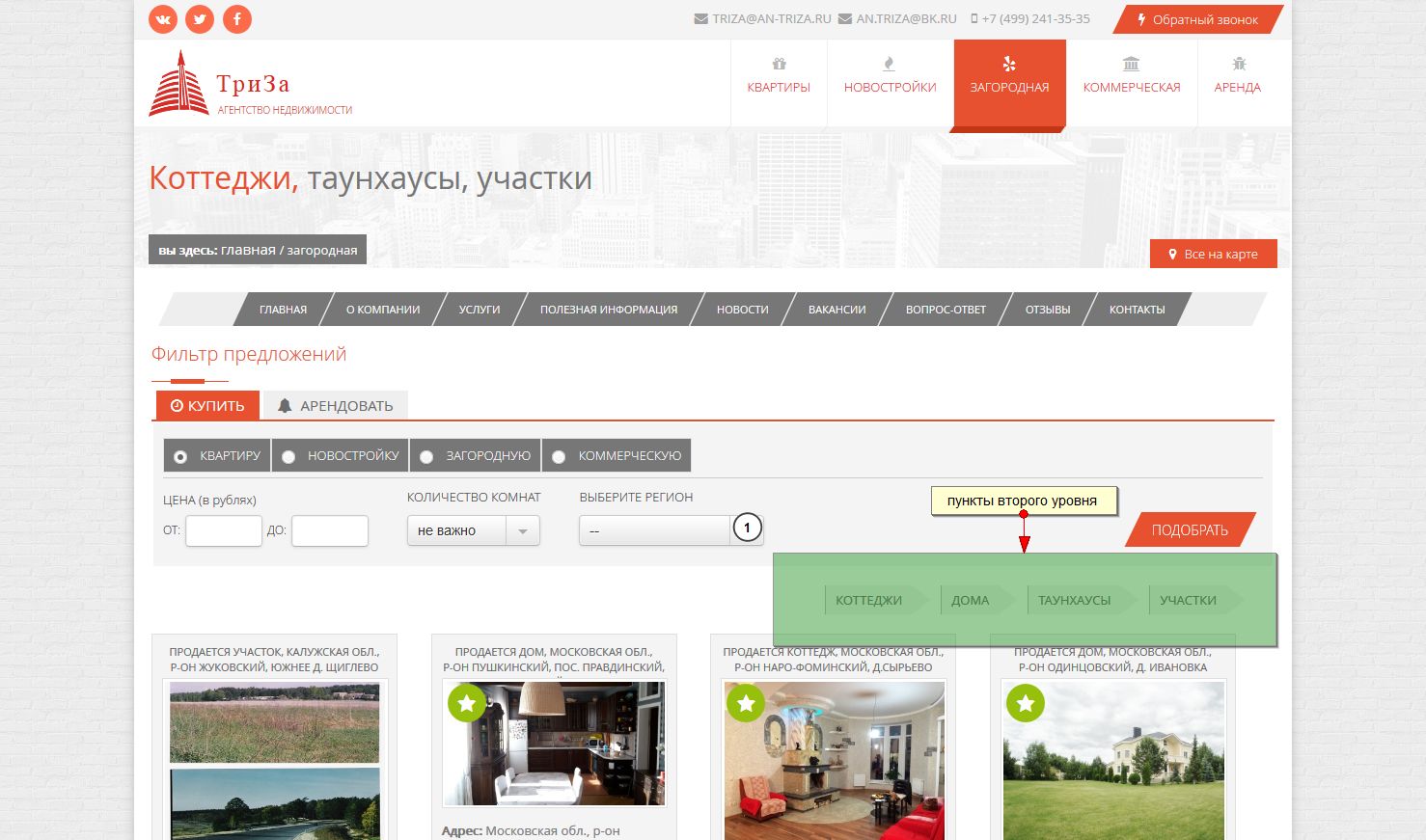Click the phone number +7 (499) 241-35-35
The width and height of the screenshot is (1426, 840).
[1036, 19]
